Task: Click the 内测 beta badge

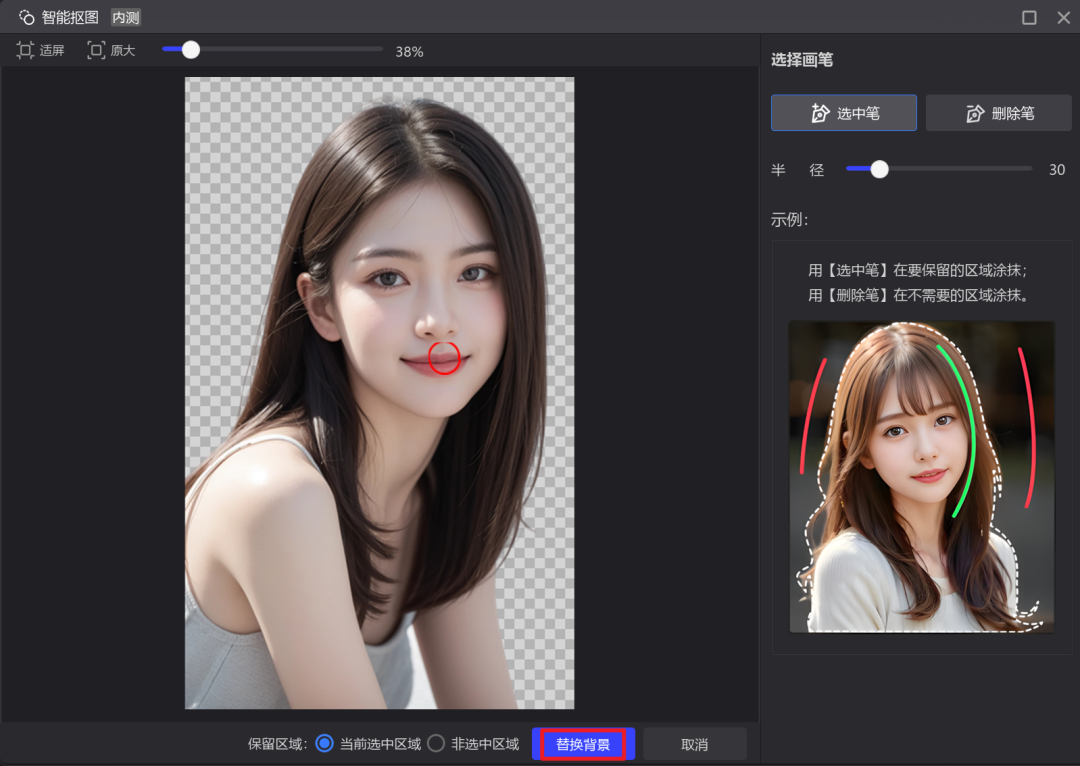Action: 126,17
